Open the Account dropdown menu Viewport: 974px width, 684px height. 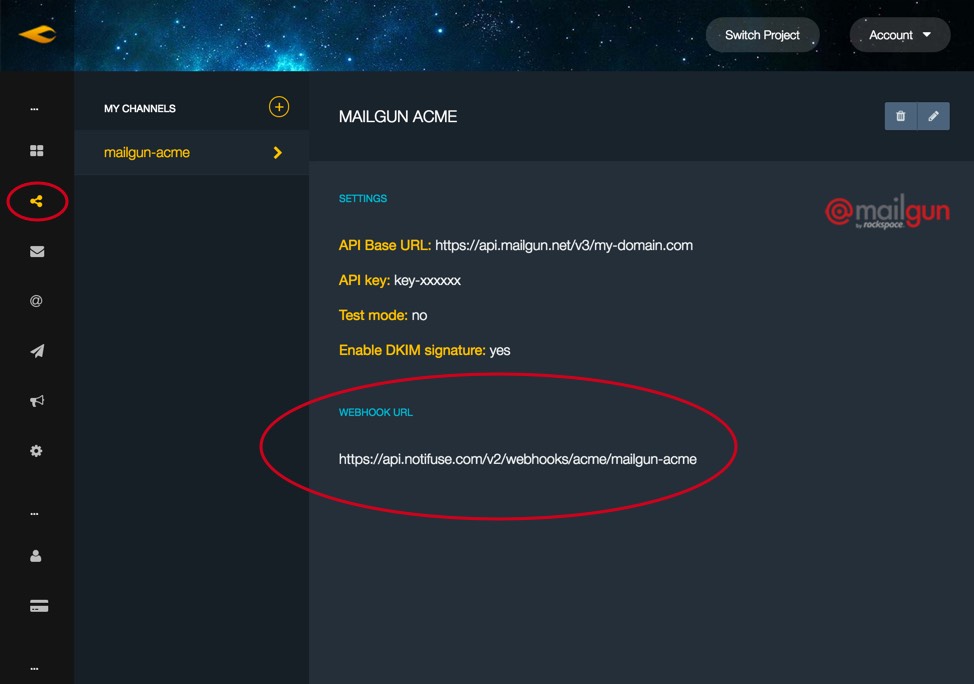point(899,35)
